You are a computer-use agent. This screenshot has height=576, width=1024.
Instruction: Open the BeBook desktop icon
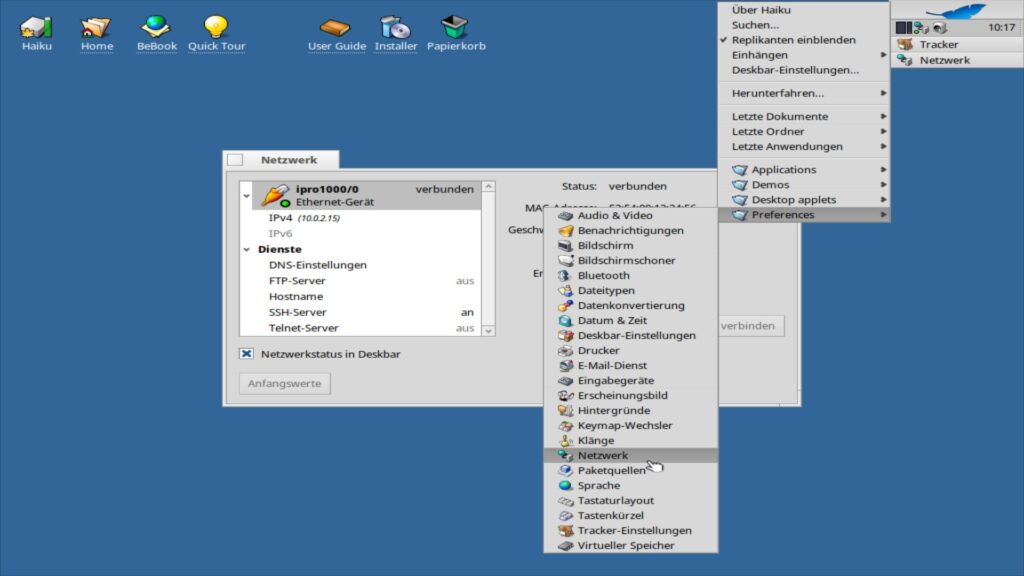pos(157,33)
